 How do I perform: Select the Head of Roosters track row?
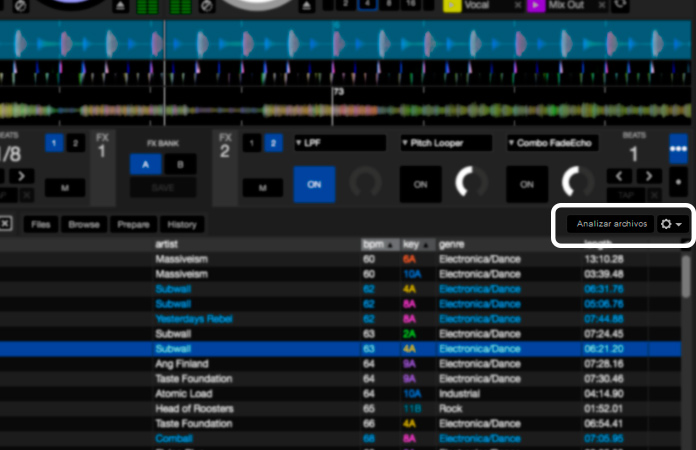coord(340,409)
